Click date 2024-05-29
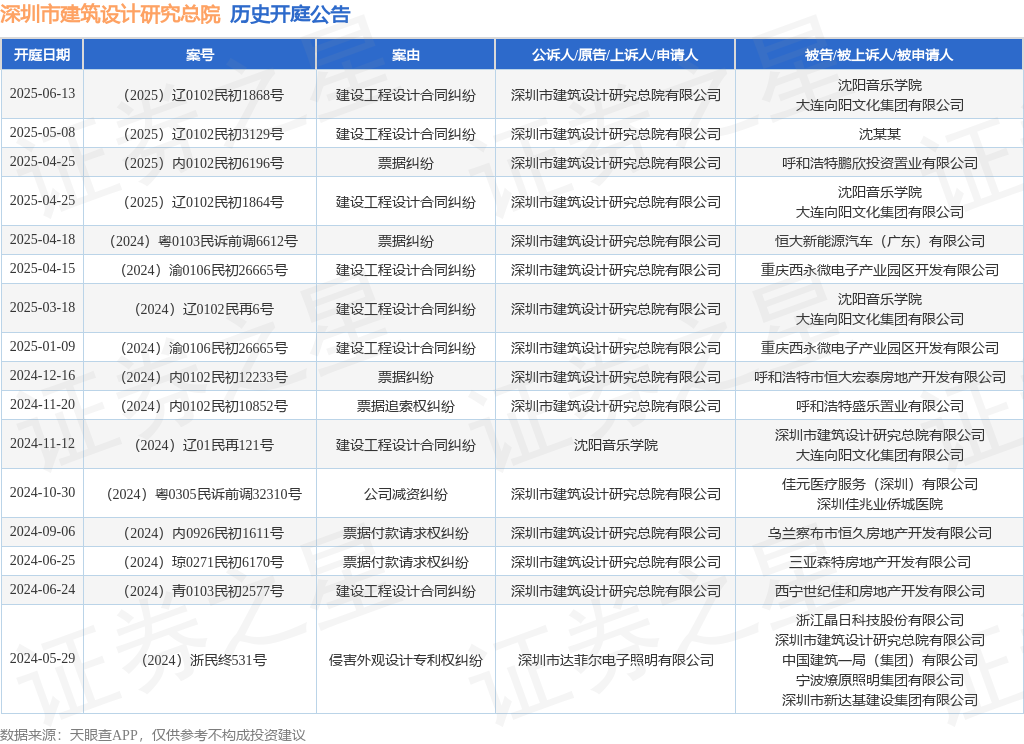 (x=42, y=658)
